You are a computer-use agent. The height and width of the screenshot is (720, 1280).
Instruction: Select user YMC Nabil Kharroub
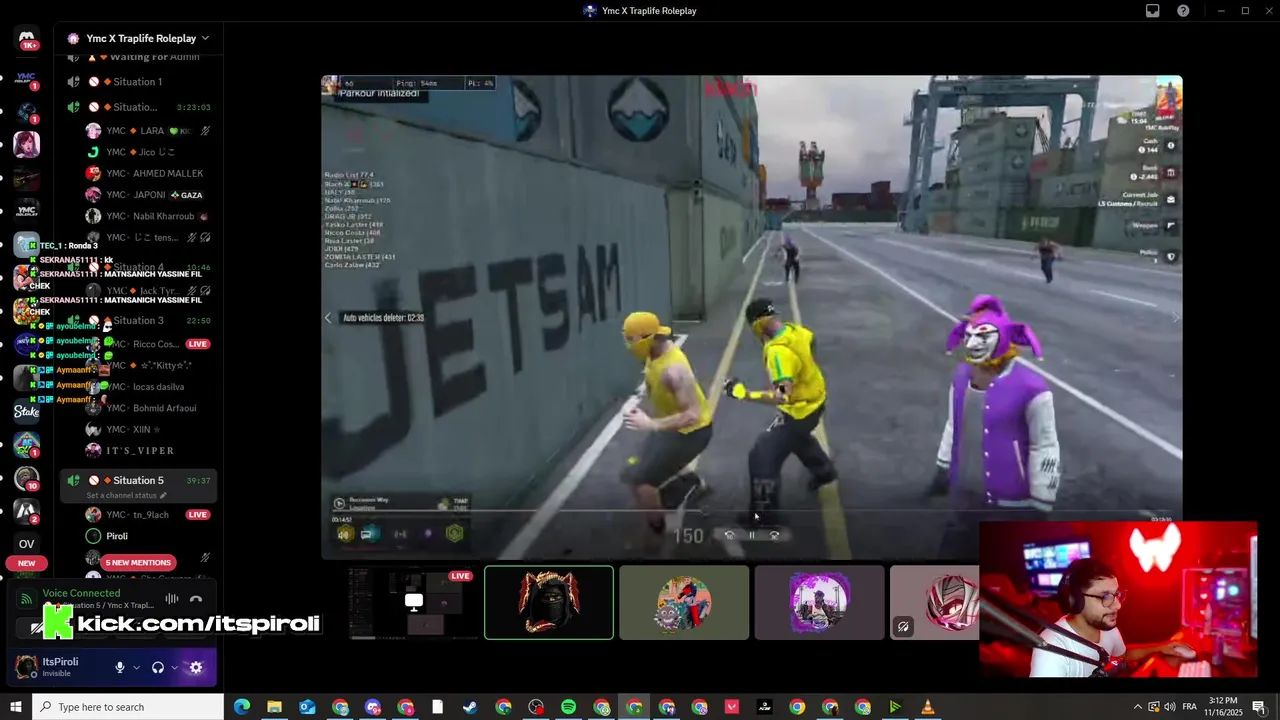148,216
